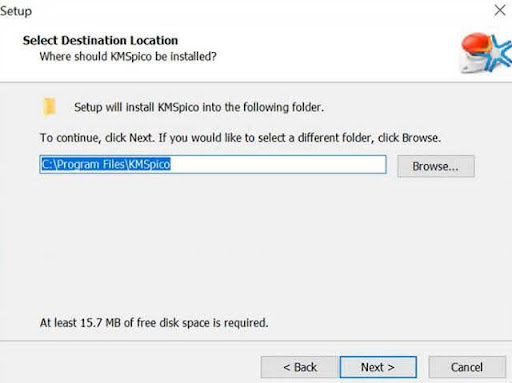The image size is (512, 383).
Task: Click the Next > button
Action: pyautogui.click(x=378, y=367)
